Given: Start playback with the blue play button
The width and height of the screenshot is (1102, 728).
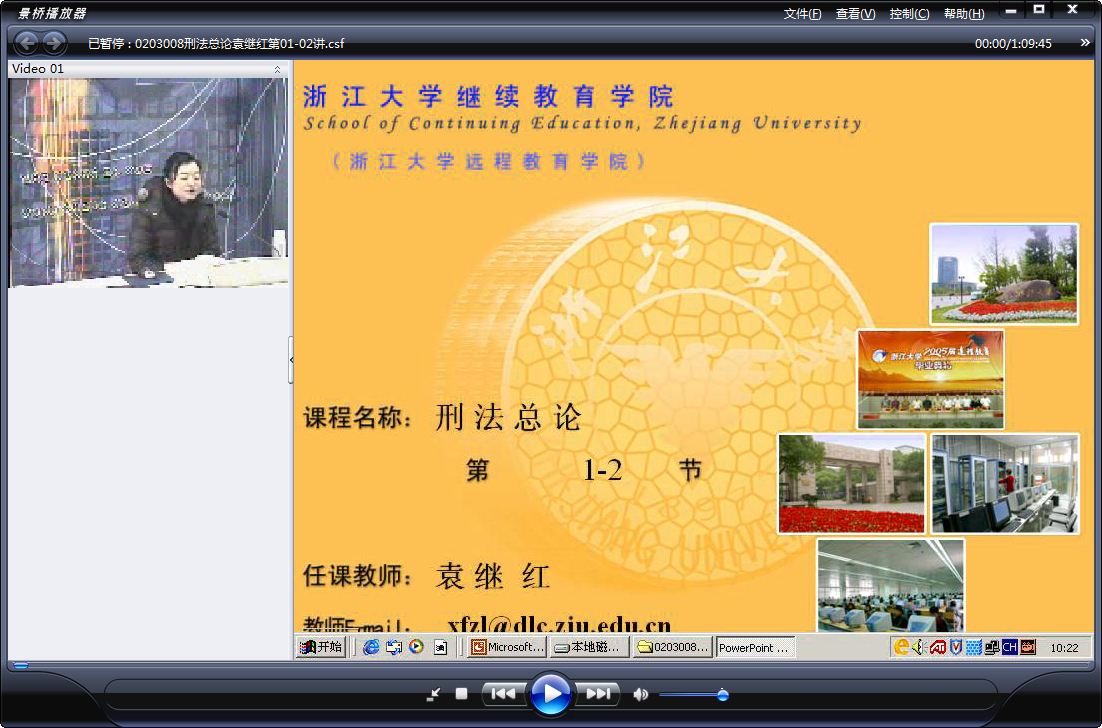Looking at the screenshot, I should [550, 694].
